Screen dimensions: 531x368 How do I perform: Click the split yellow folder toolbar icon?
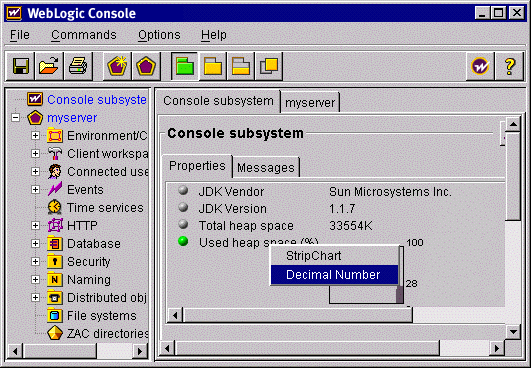click(241, 66)
